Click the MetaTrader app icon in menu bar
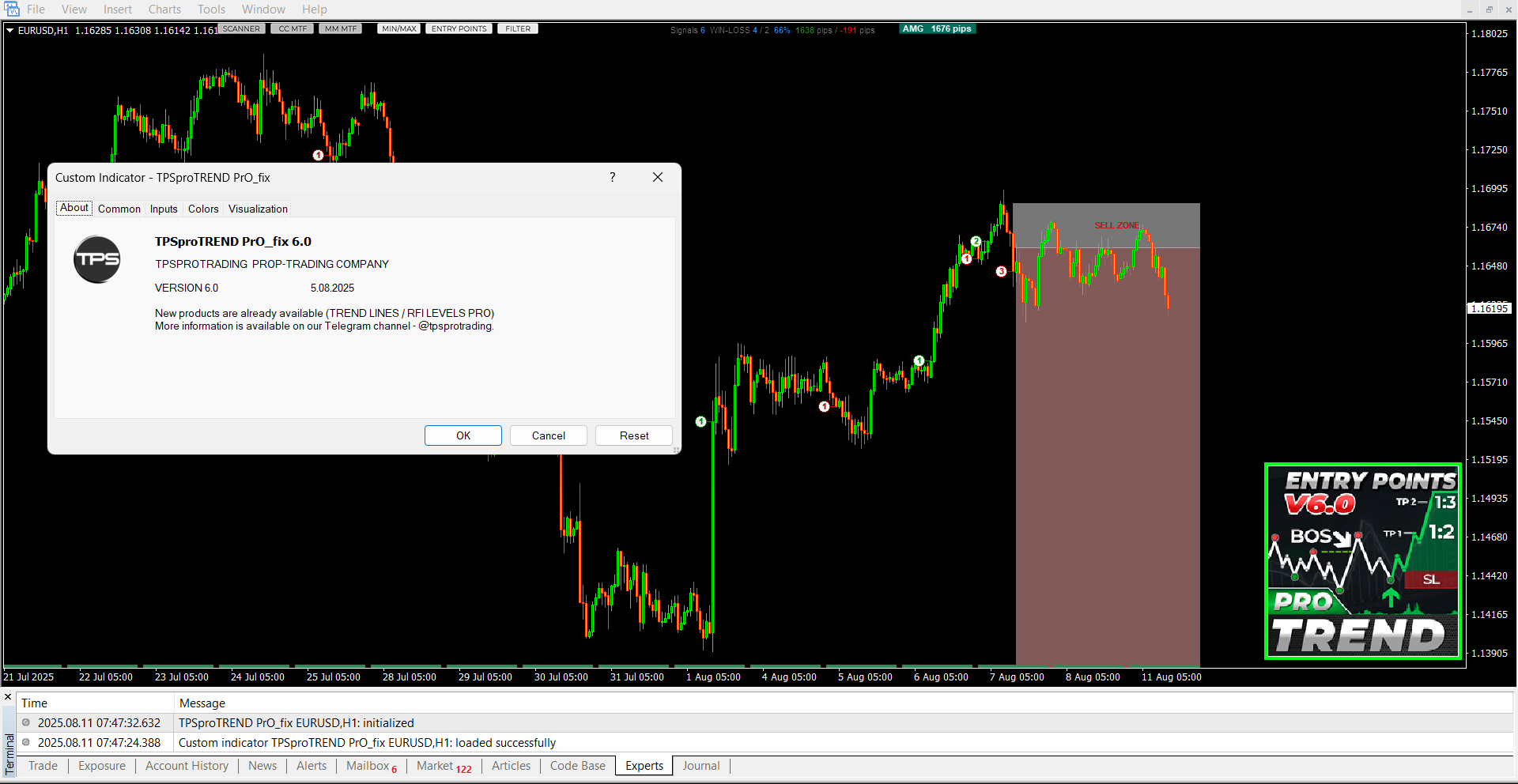1518x784 pixels. pos(12,9)
